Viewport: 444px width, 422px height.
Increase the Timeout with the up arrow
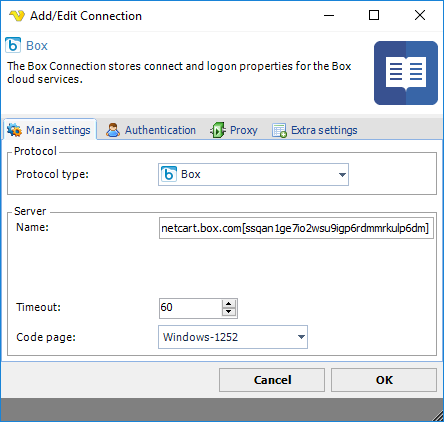click(x=229, y=304)
